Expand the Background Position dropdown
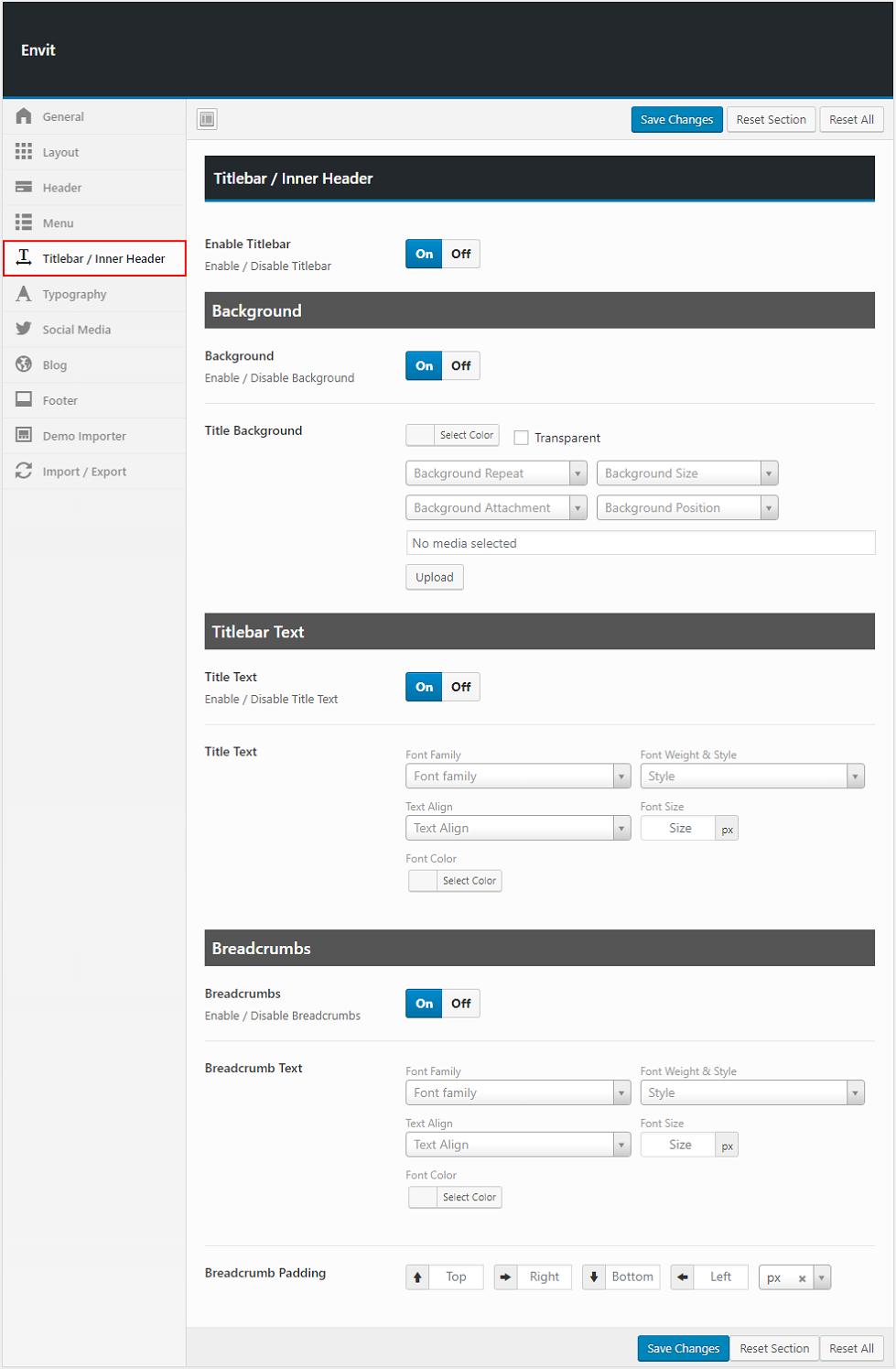 click(686, 508)
